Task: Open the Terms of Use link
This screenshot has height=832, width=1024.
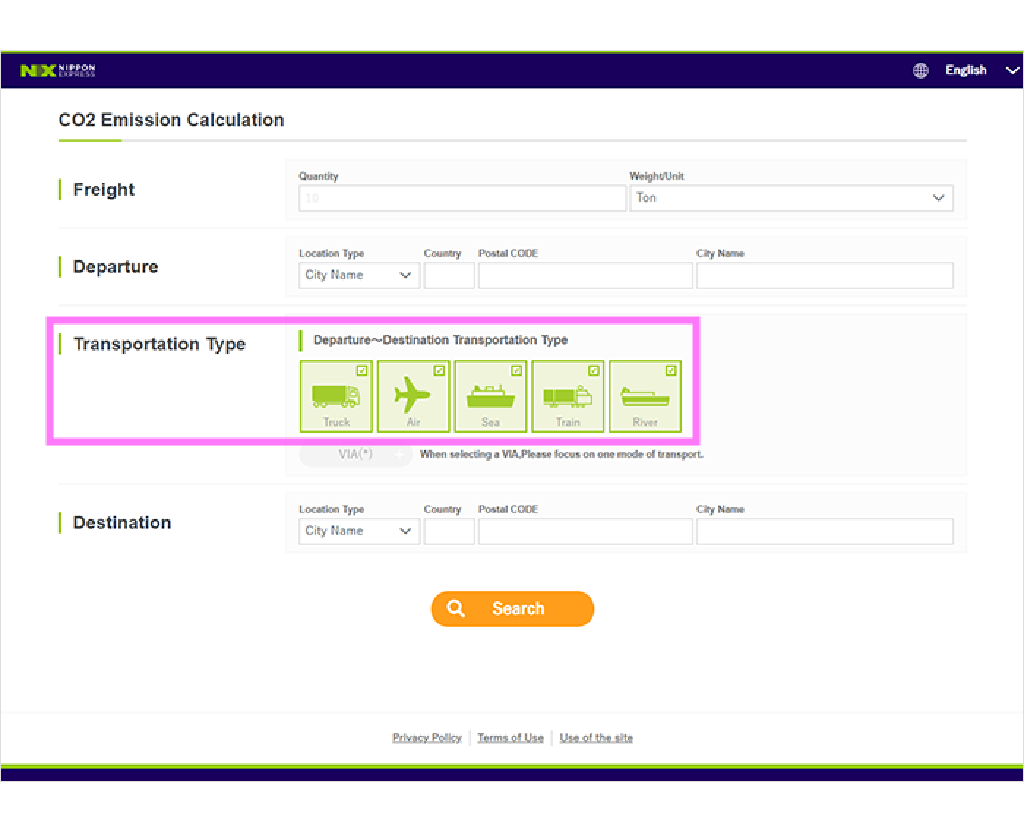Action: [x=510, y=737]
